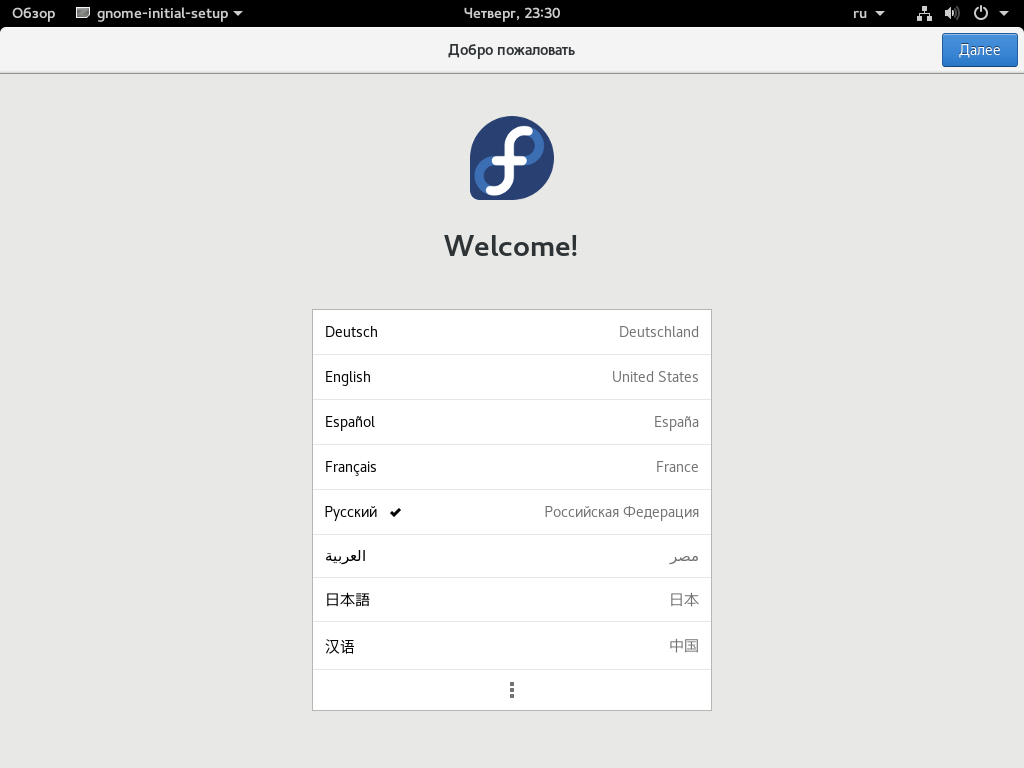This screenshot has height=768, width=1024.
Task: Select the Chinese 汉语 language row
Action: [x=512, y=646]
